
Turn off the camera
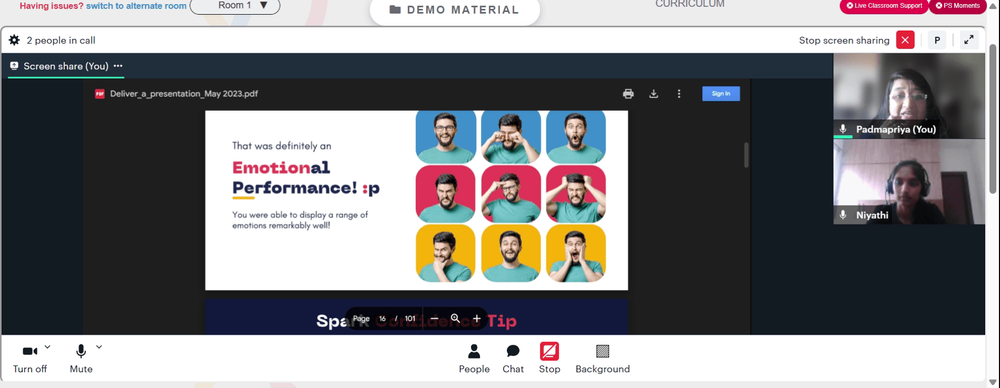click(30, 359)
